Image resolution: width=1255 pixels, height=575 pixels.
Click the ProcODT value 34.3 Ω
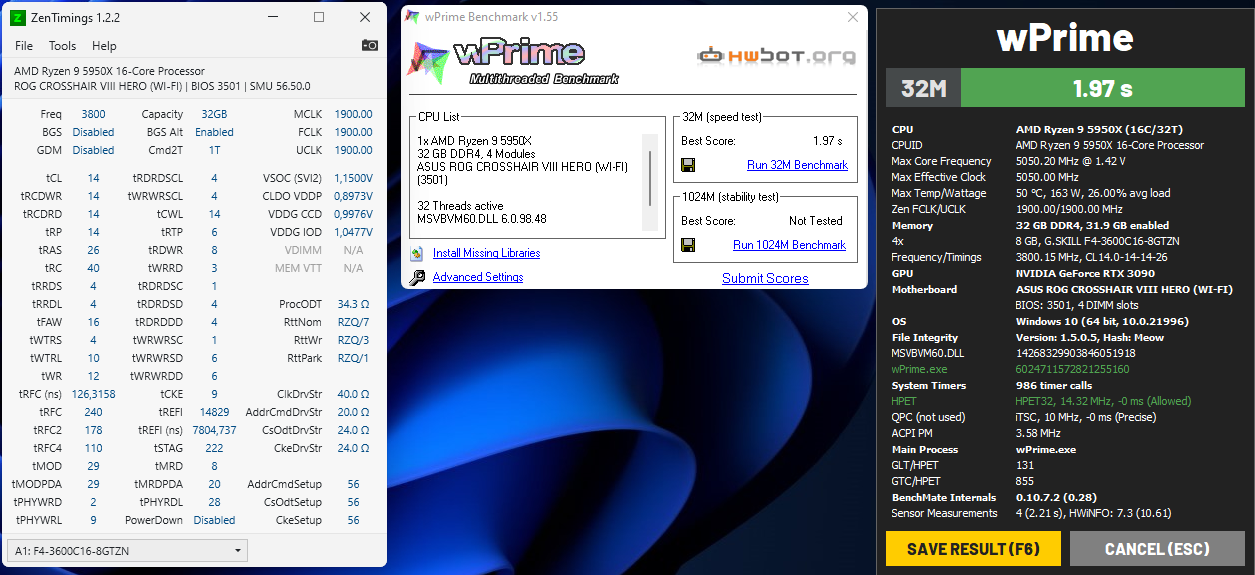[353, 304]
